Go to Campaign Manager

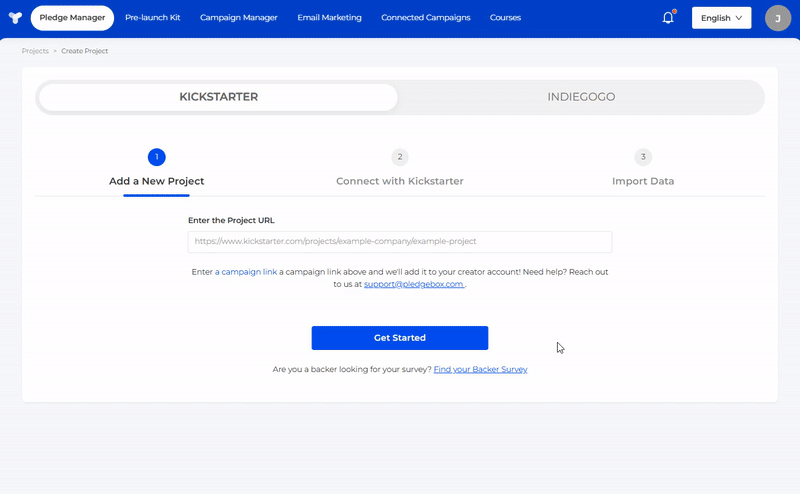[237, 18]
